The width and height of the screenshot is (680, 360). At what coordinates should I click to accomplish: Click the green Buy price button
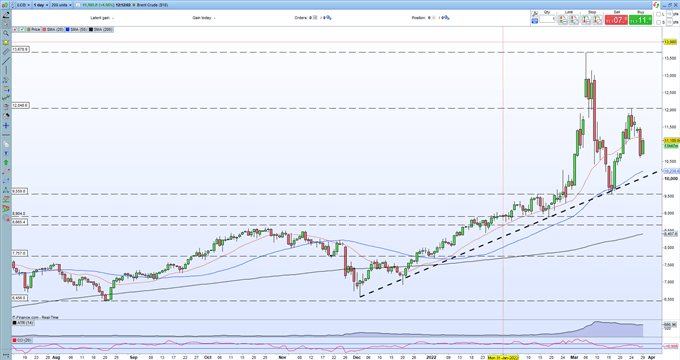point(641,20)
